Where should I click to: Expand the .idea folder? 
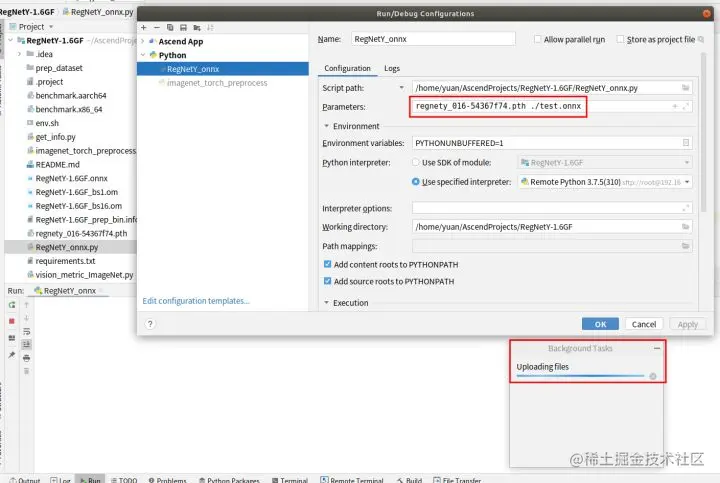[x=19, y=54]
